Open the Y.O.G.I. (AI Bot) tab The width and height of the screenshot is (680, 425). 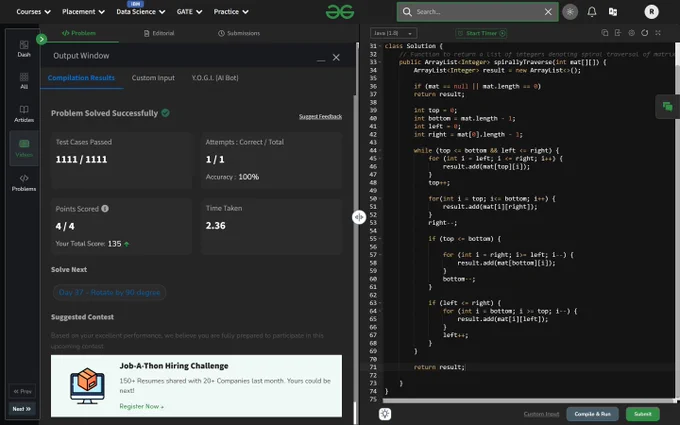[x=215, y=78]
